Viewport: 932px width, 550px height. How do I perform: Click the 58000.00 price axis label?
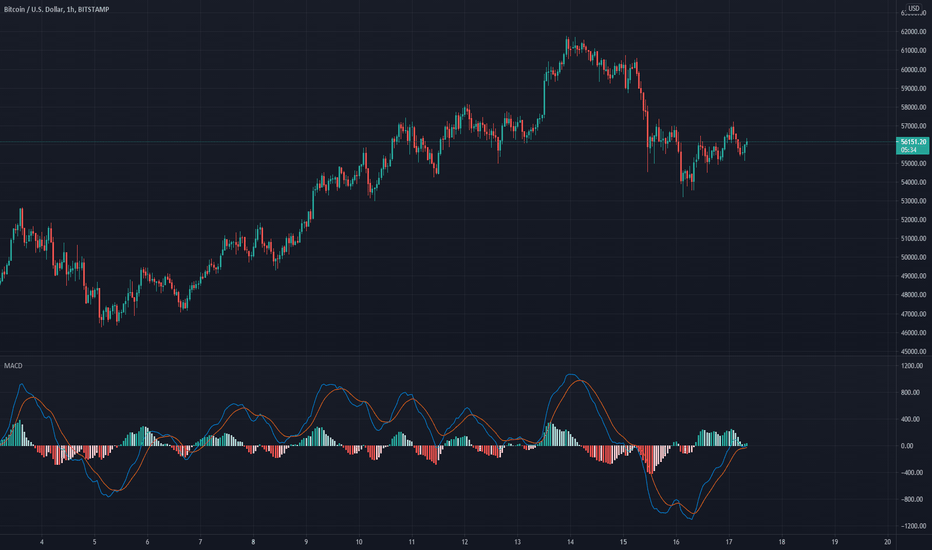click(914, 108)
